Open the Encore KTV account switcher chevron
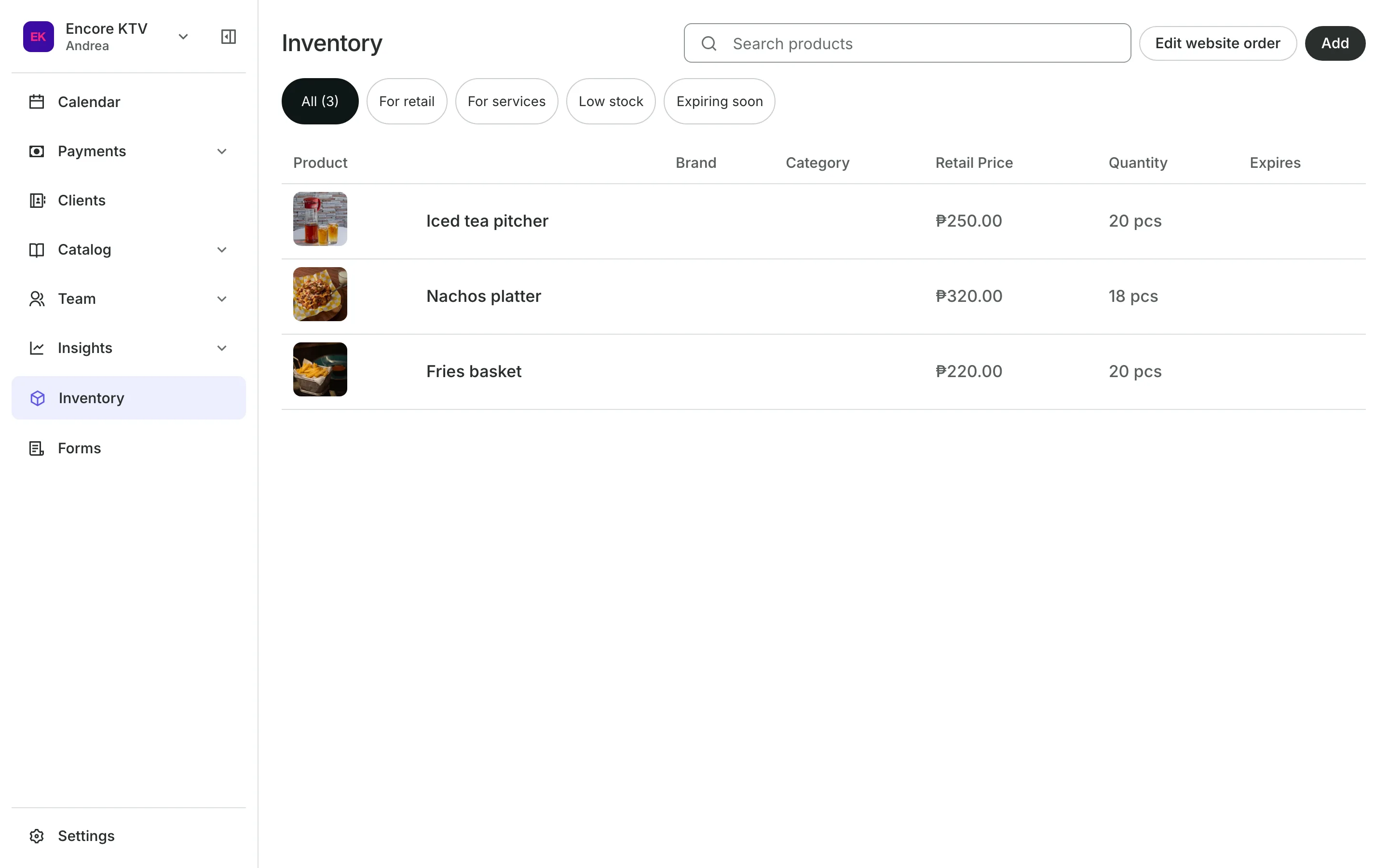Image resolution: width=1389 pixels, height=868 pixels. click(x=183, y=37)
